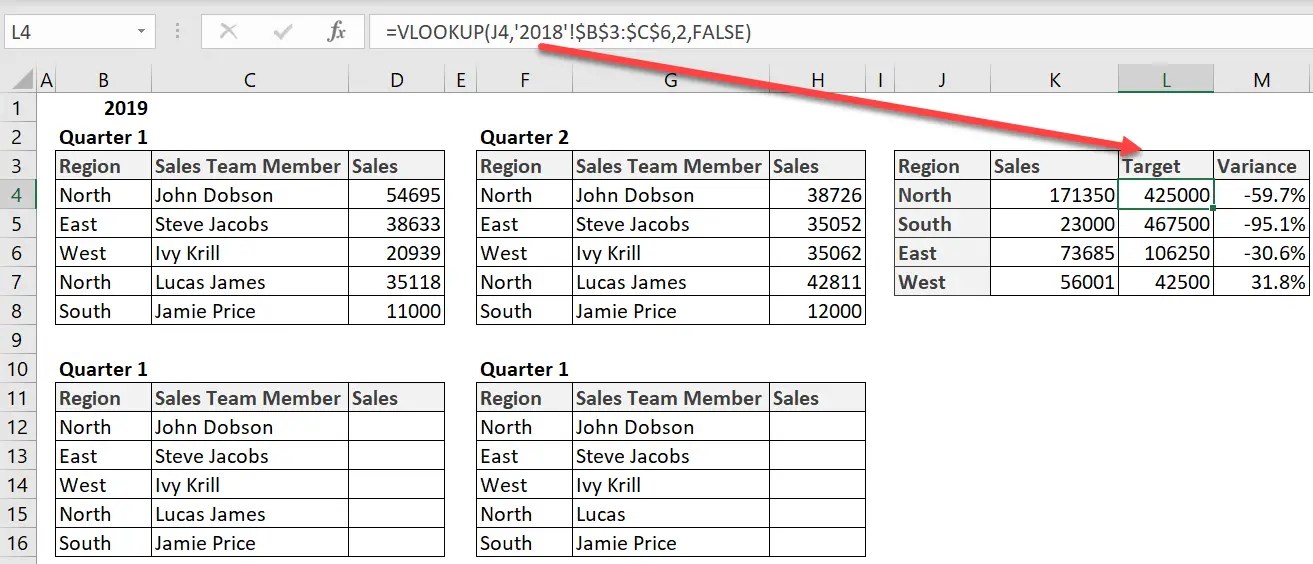Click the Enter checkmark formula bar icon

pos(282,32)
